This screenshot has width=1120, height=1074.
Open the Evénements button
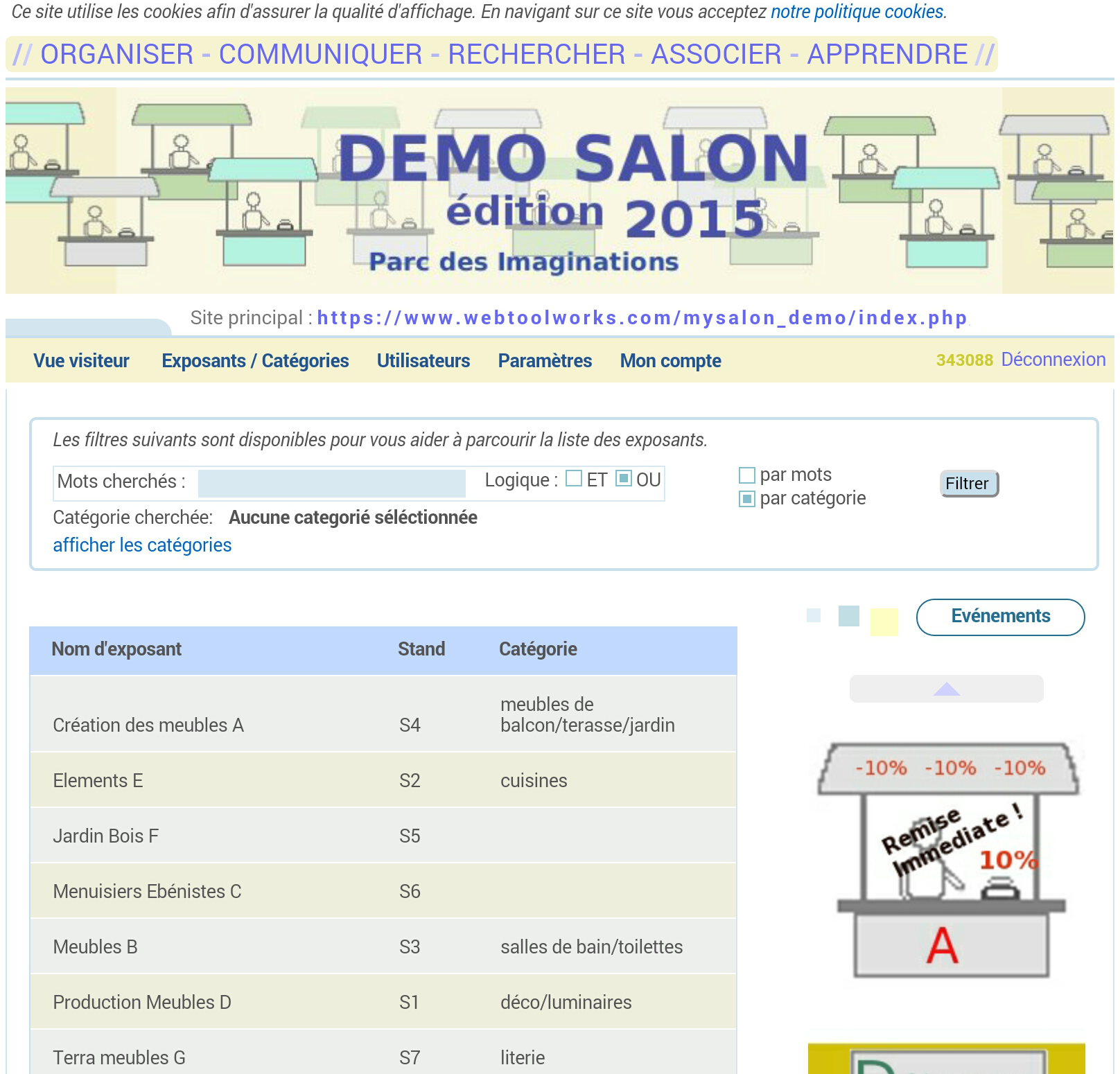pos(1000,617)
